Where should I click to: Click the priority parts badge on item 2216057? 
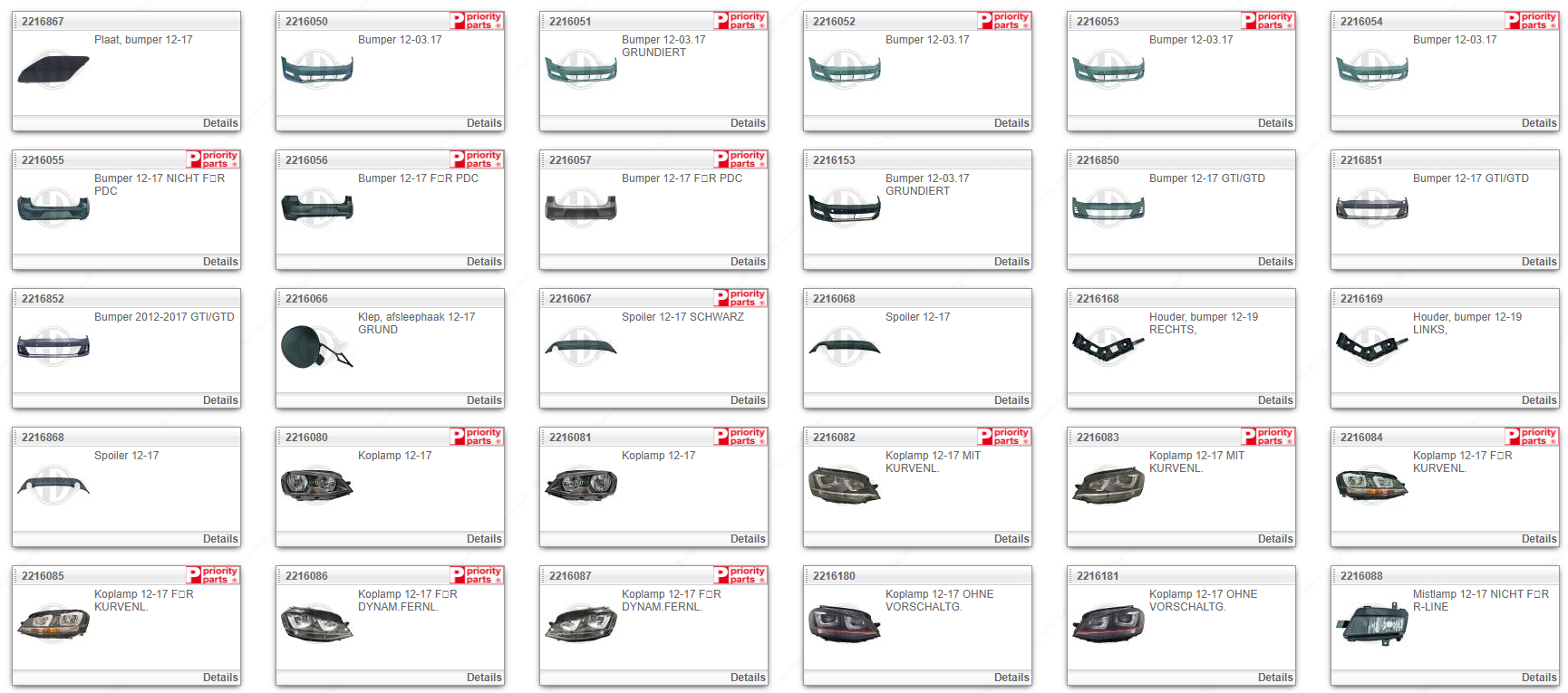point(740,159)
